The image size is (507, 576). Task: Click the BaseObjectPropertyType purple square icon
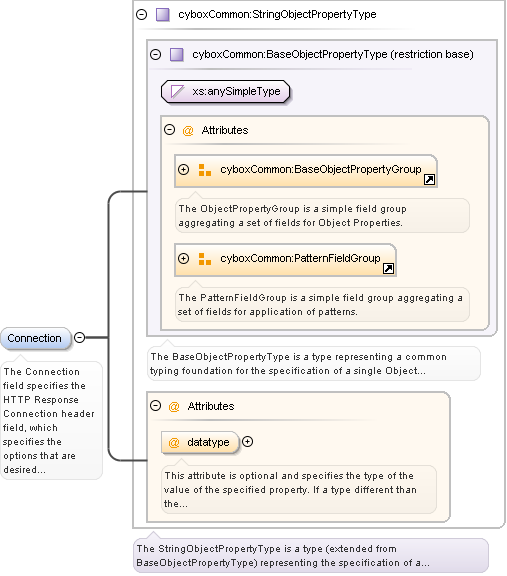click(x=177, y=55)
